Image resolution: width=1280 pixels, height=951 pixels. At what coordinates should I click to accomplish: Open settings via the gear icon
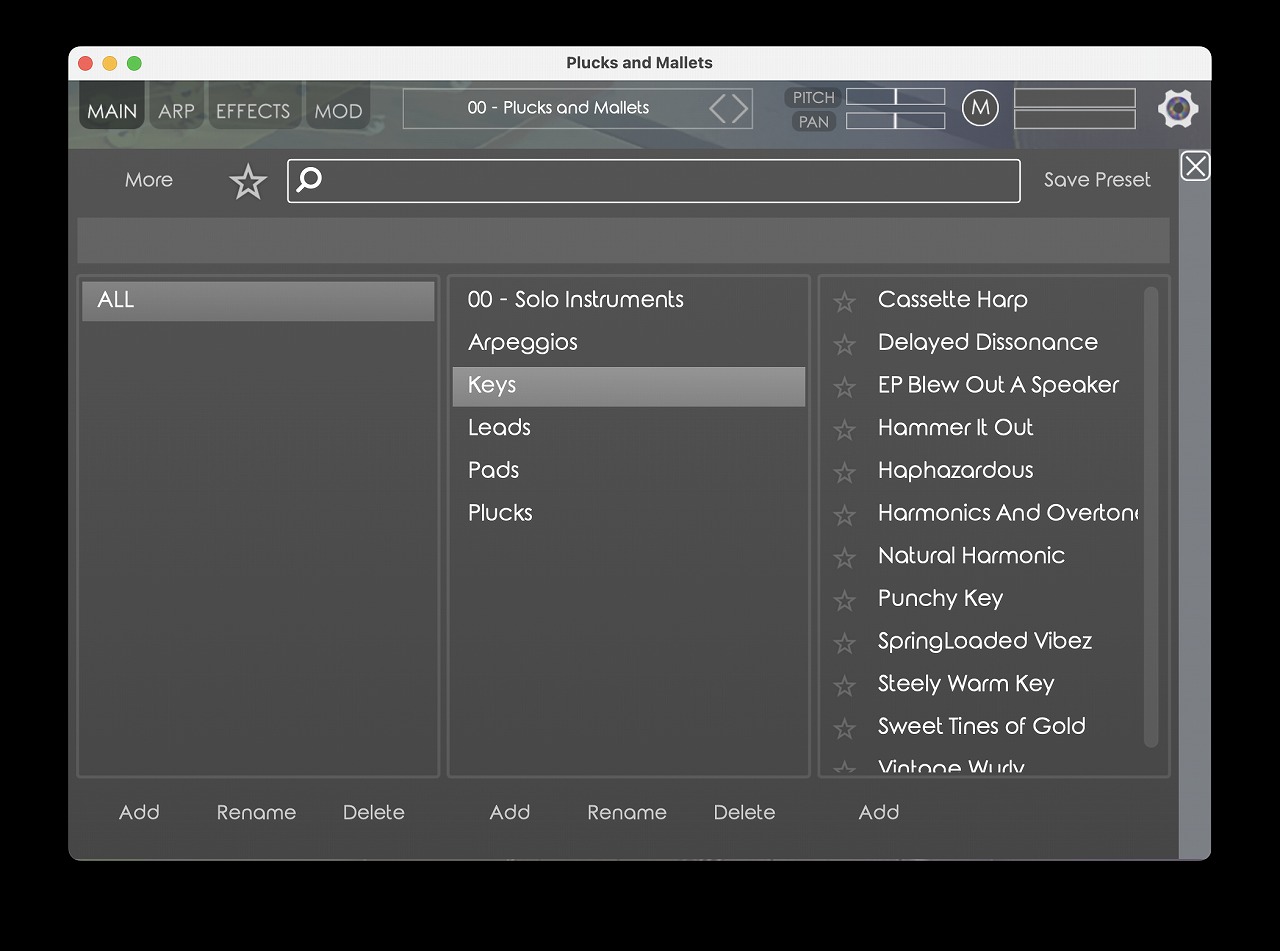tap(1178, 108)
